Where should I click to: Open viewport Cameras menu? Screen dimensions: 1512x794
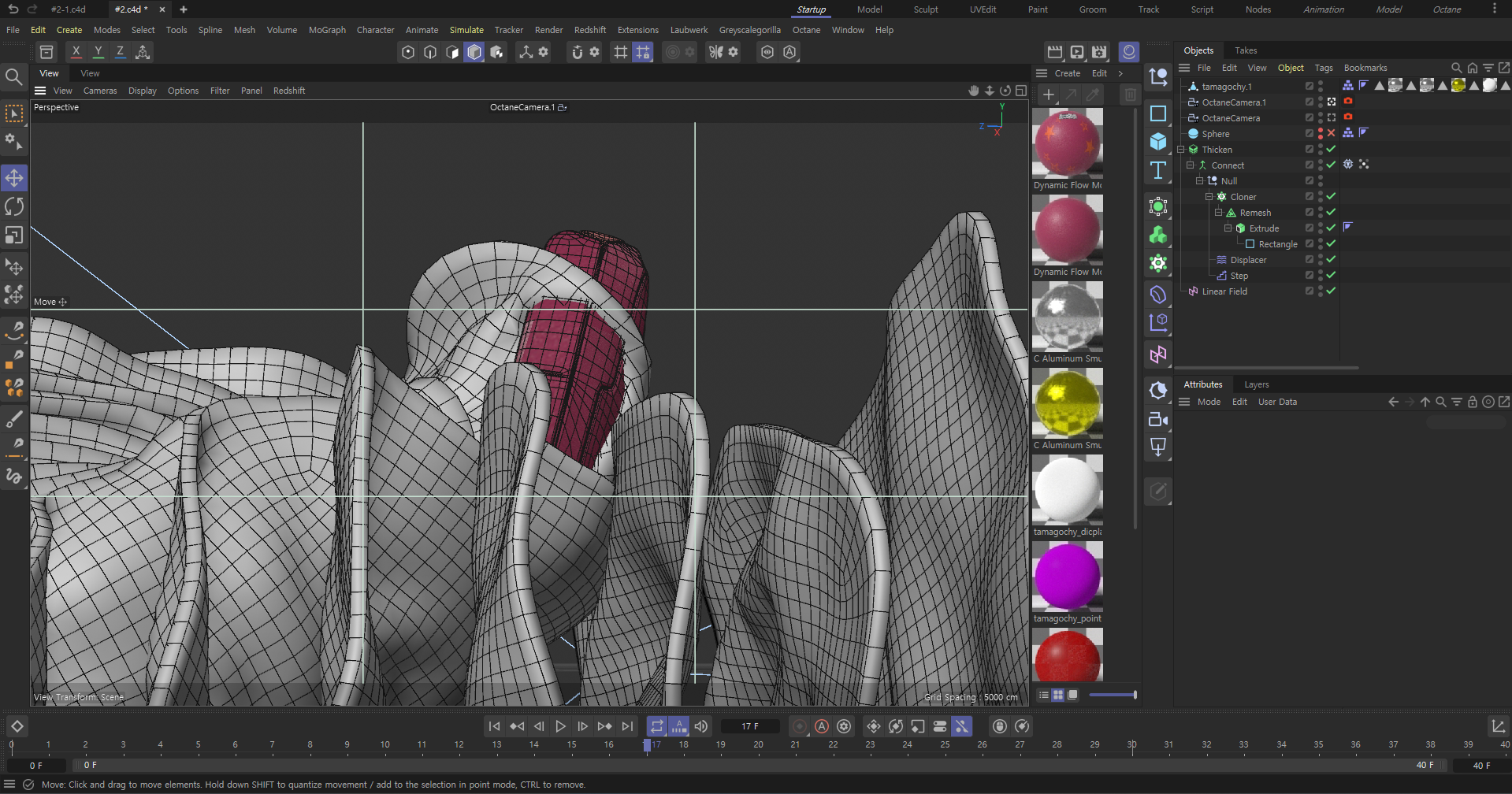click(100, 91)
